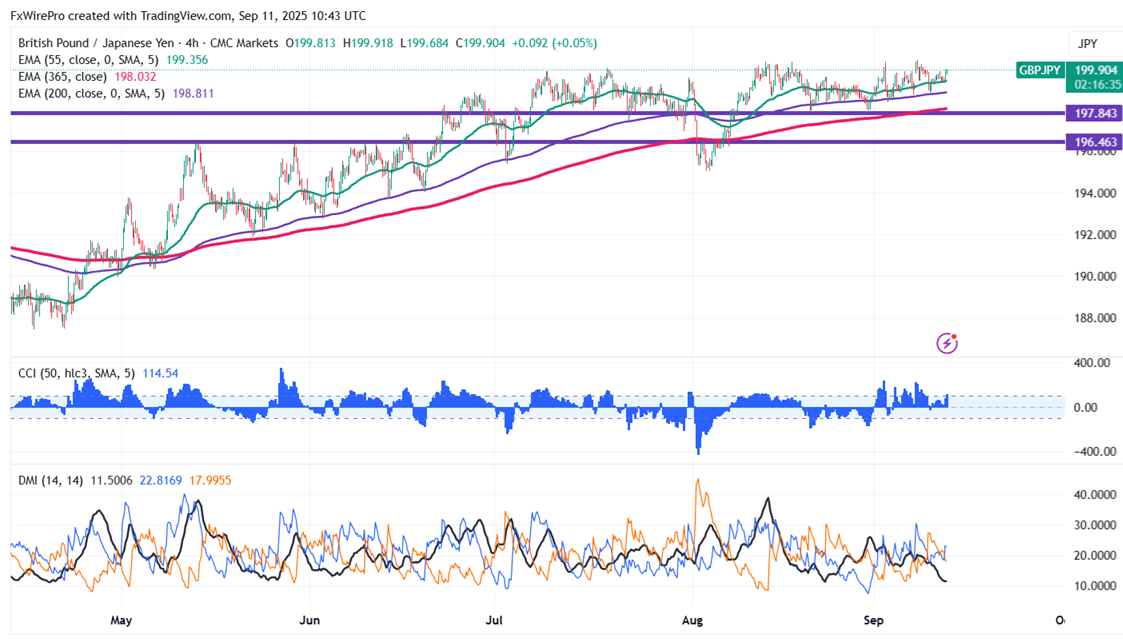The width and height of the screenshot is (1123, 639).
Task: Click the EMA 55 value 199.356
Action: [x=187, y=60]
